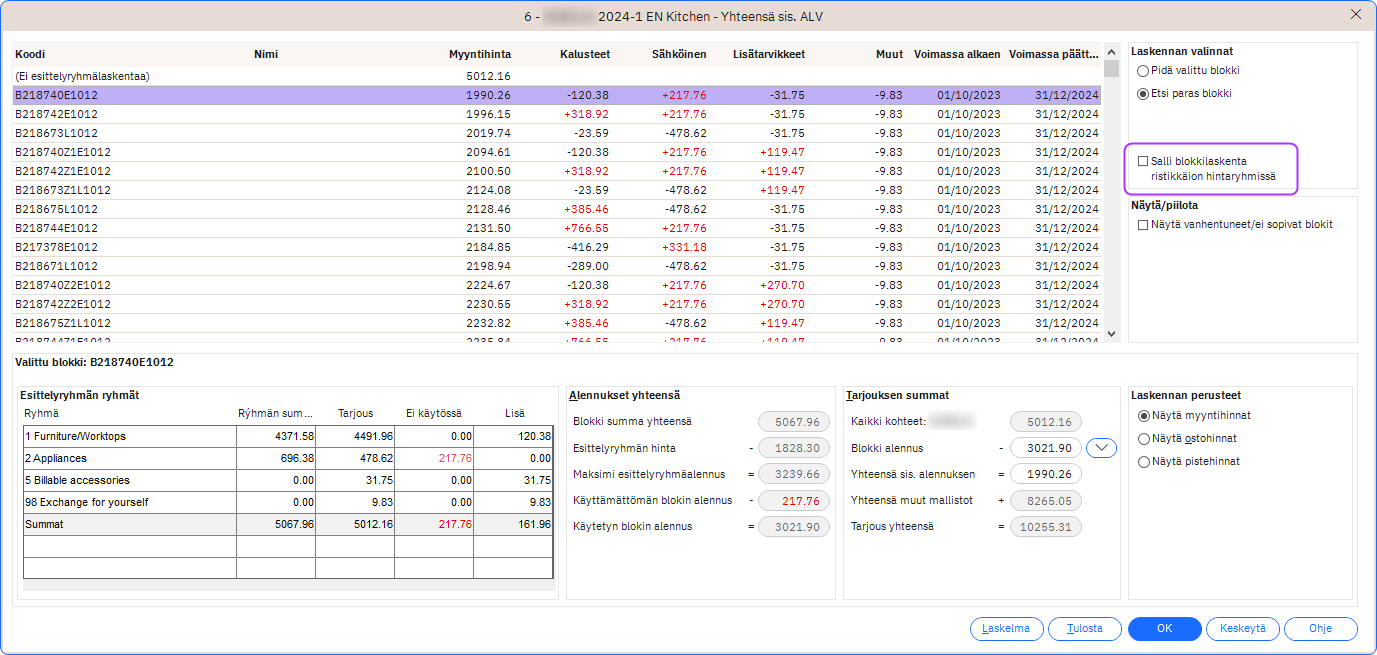
Task: Expand the Blokki alennus dropdown arrow
Action: [1101, 448]
